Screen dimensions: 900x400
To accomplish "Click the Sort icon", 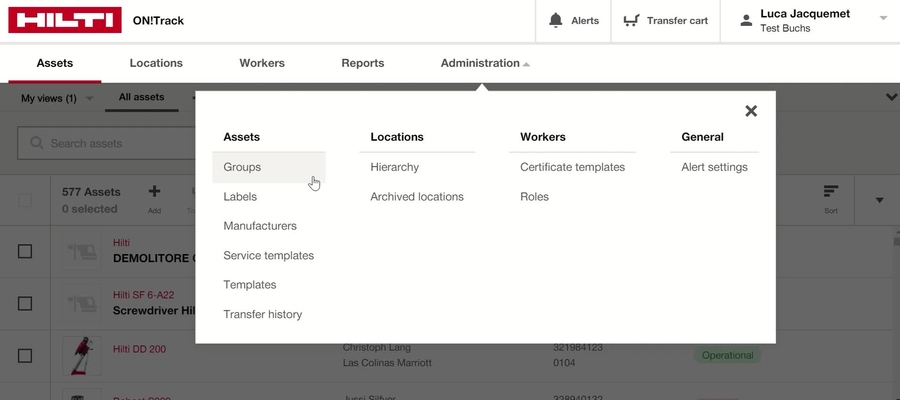I will (831, 192).
